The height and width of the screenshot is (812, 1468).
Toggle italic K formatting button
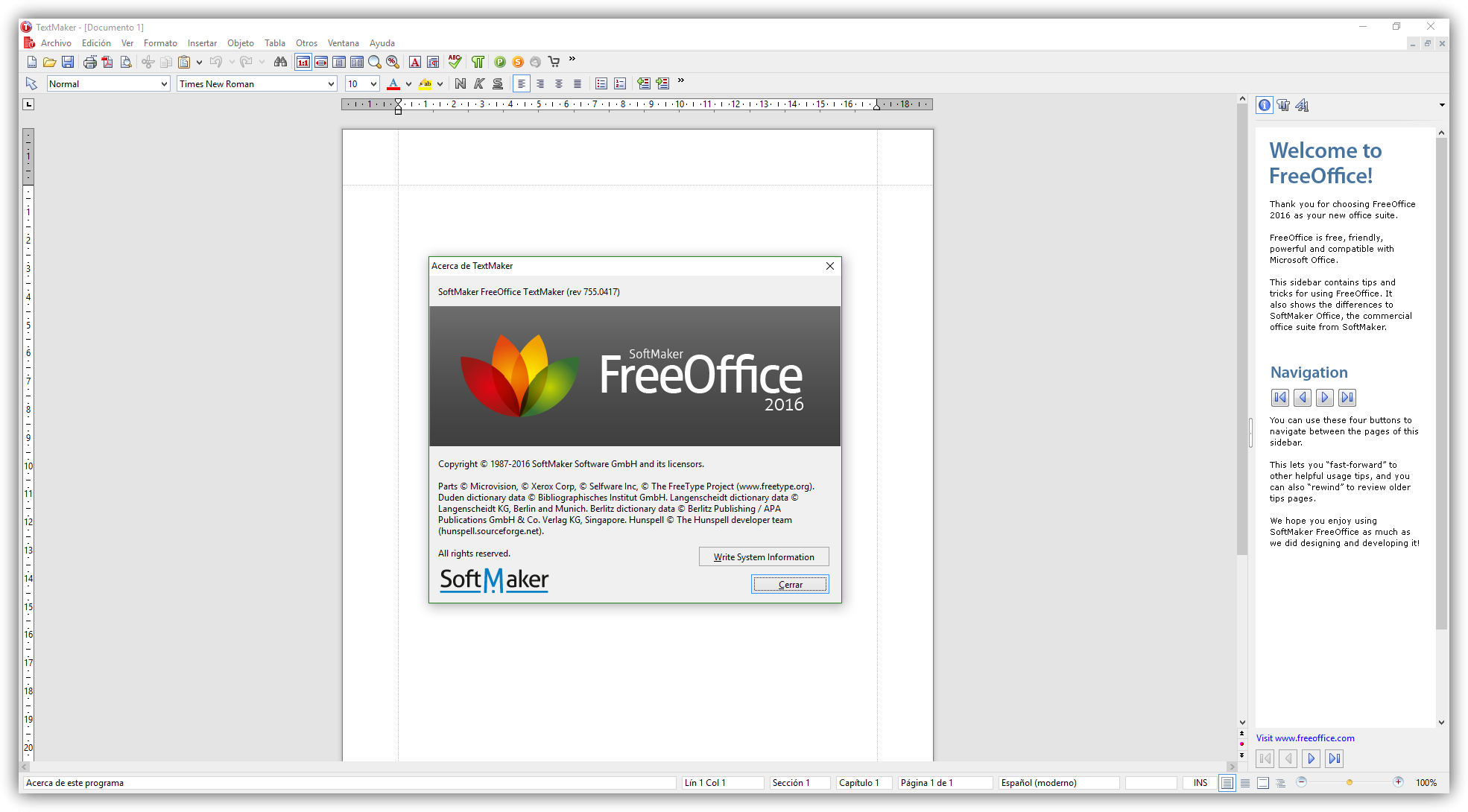tap(479, 83)
